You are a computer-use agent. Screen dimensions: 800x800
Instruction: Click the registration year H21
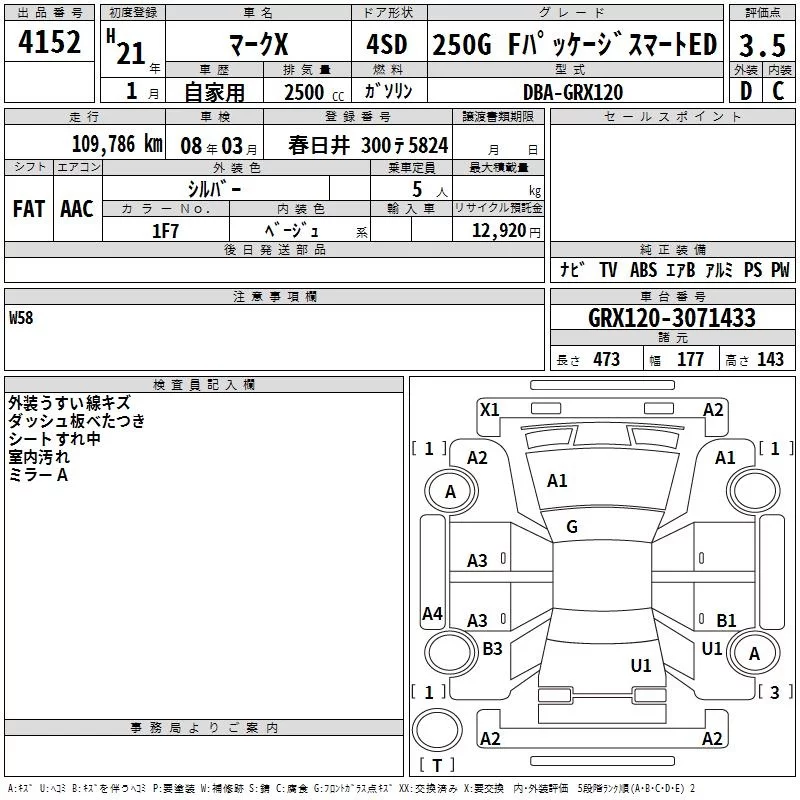[x=126, y=47]
